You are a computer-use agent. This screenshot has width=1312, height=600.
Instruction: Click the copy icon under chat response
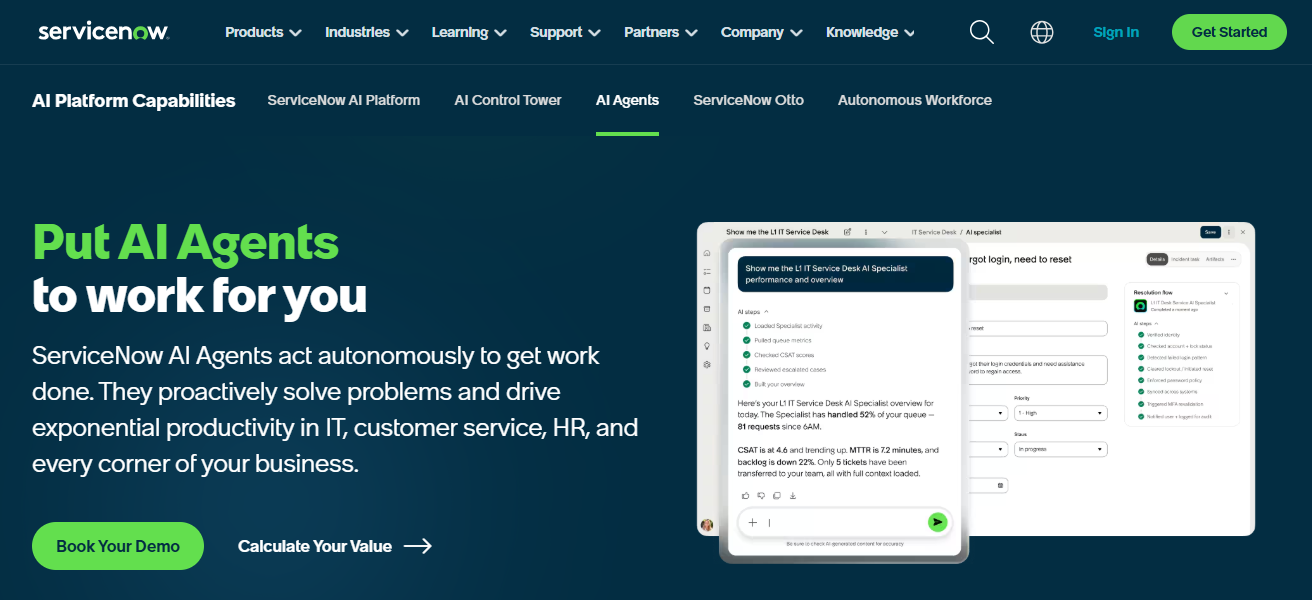coord(777,495)
